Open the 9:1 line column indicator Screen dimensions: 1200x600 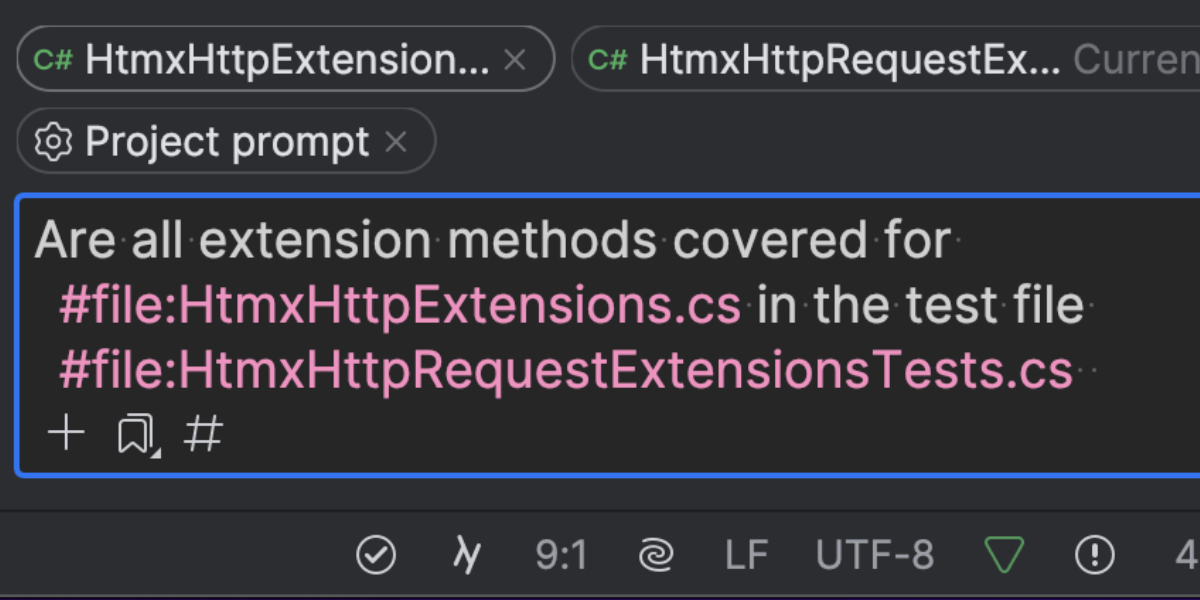[561, 554]
